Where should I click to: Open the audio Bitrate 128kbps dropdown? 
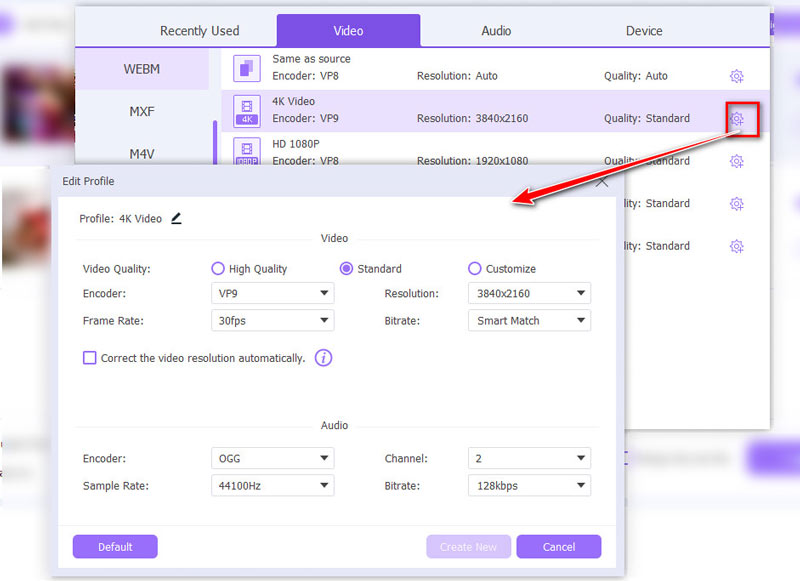pos(529,486)
